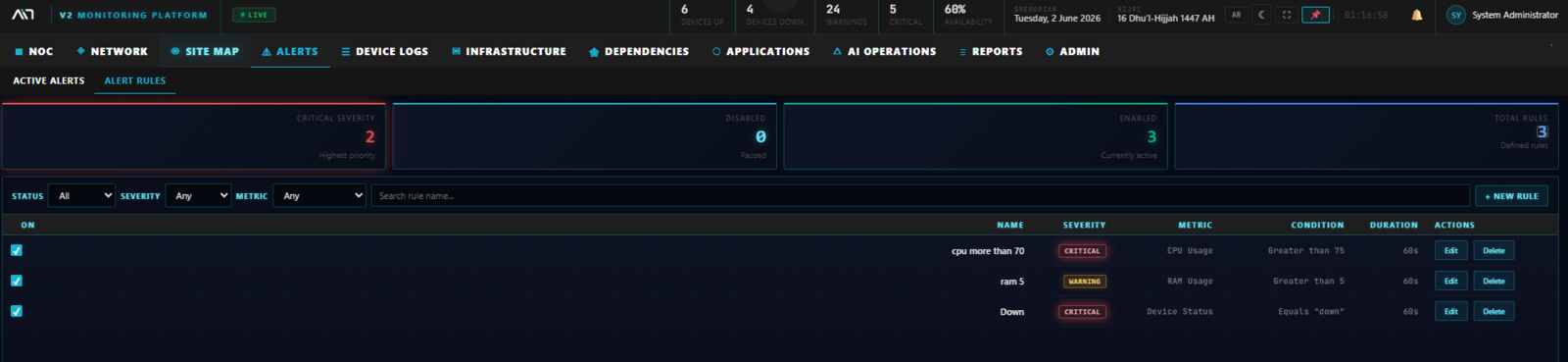Click the 'Greater than 75' condition
This screenshot has height=362, width=1568.
tap(1305, 251)
